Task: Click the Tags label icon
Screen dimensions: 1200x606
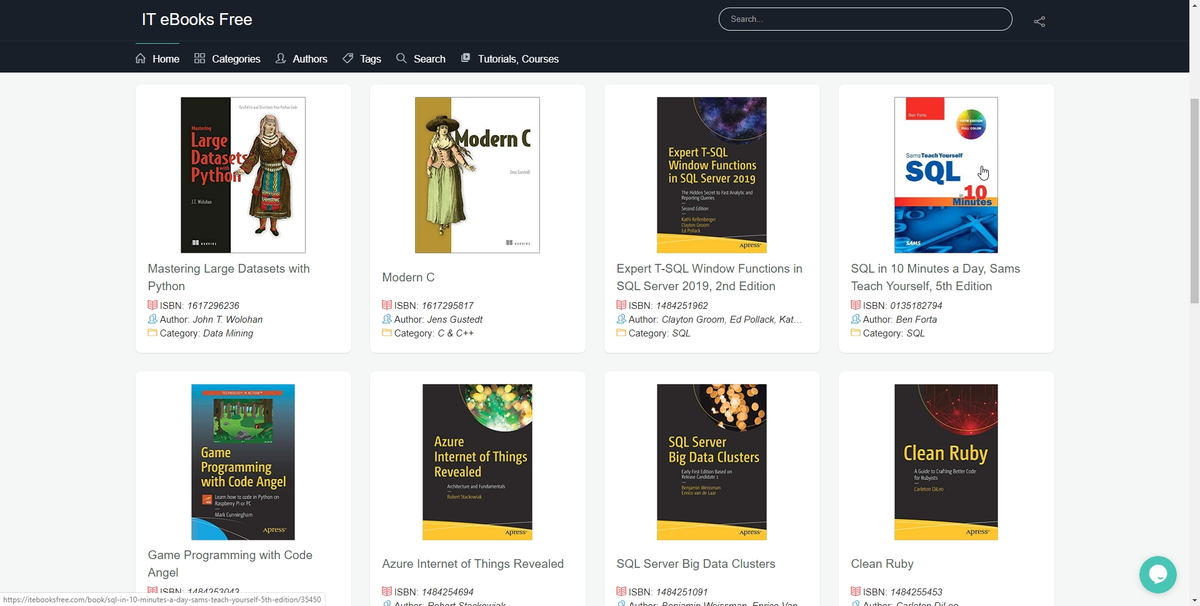Action: (348, 58)
